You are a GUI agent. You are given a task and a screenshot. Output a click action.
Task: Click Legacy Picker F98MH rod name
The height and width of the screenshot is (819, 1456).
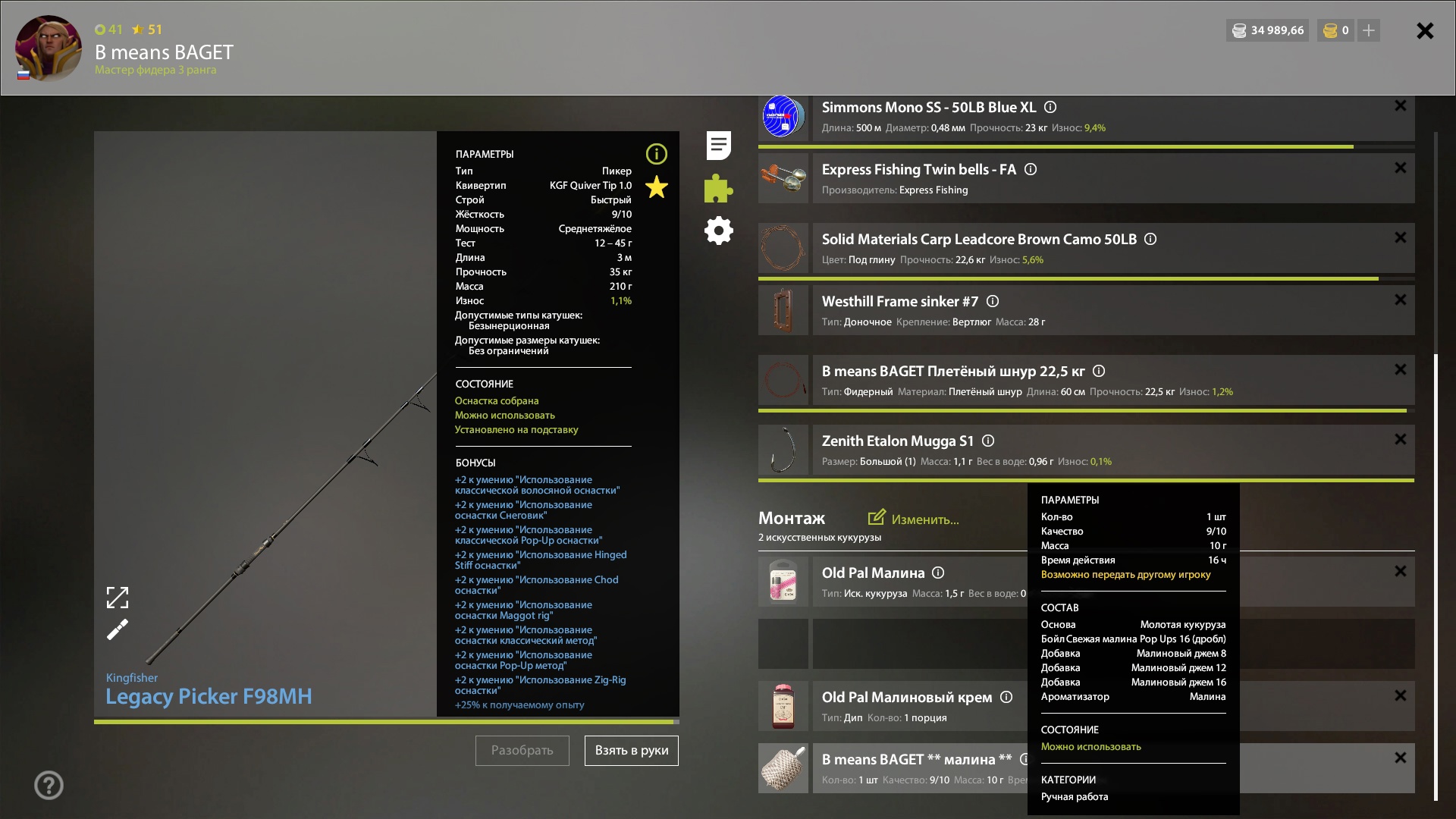click(x=209, y=696)
